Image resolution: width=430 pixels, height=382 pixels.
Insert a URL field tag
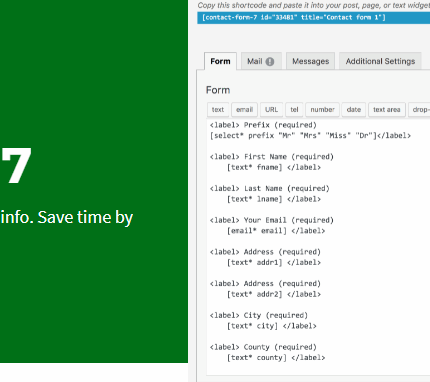tap(271, 110)
